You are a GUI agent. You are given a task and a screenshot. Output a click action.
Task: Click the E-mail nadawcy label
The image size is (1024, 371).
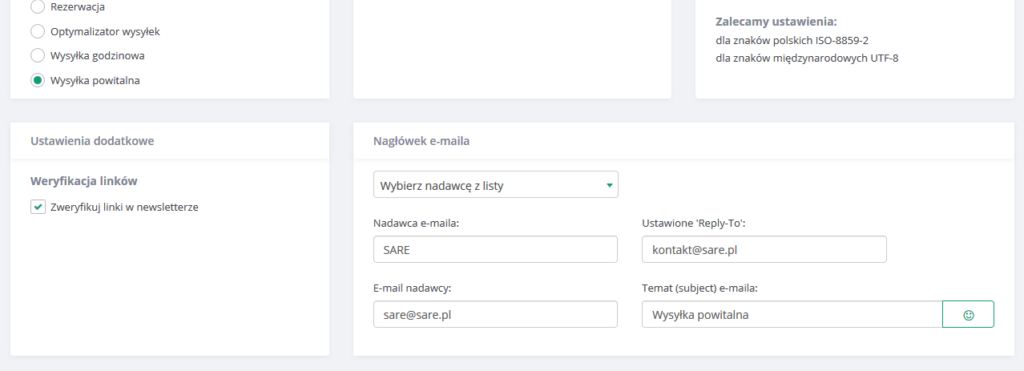tap(413, 287)
